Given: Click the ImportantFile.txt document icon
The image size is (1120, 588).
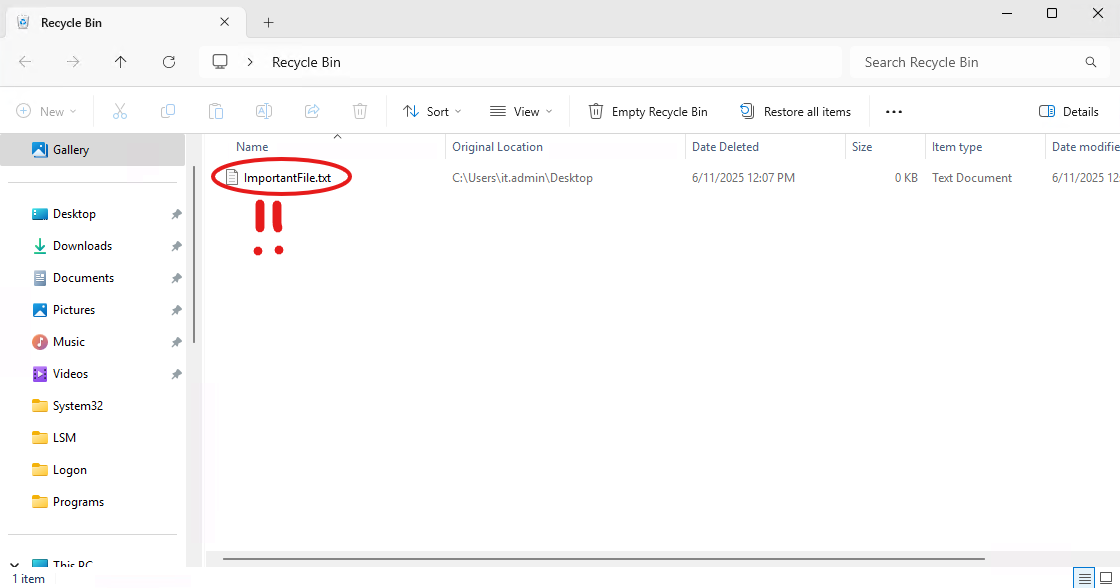Looking at the screenshot, I should coord(231,177).
